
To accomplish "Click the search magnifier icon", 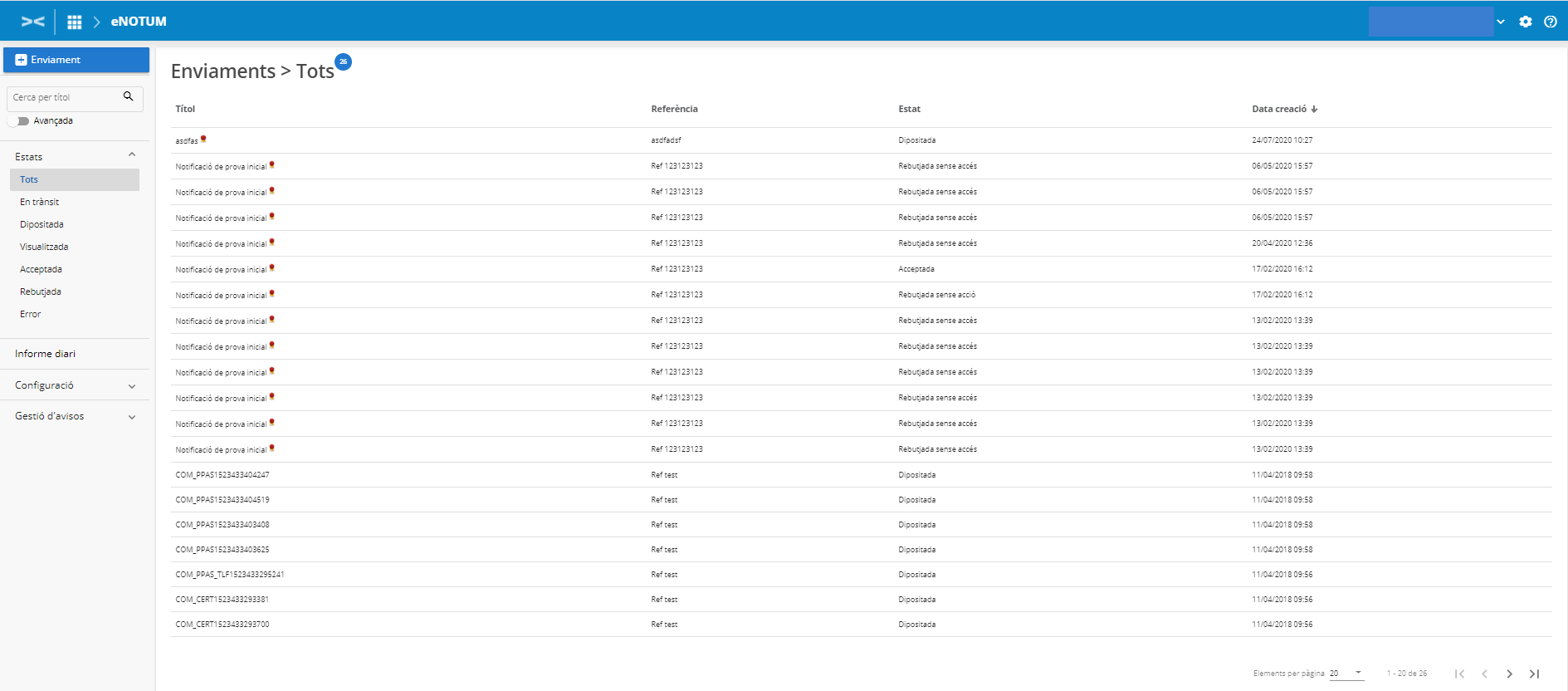I will [128, 96].
